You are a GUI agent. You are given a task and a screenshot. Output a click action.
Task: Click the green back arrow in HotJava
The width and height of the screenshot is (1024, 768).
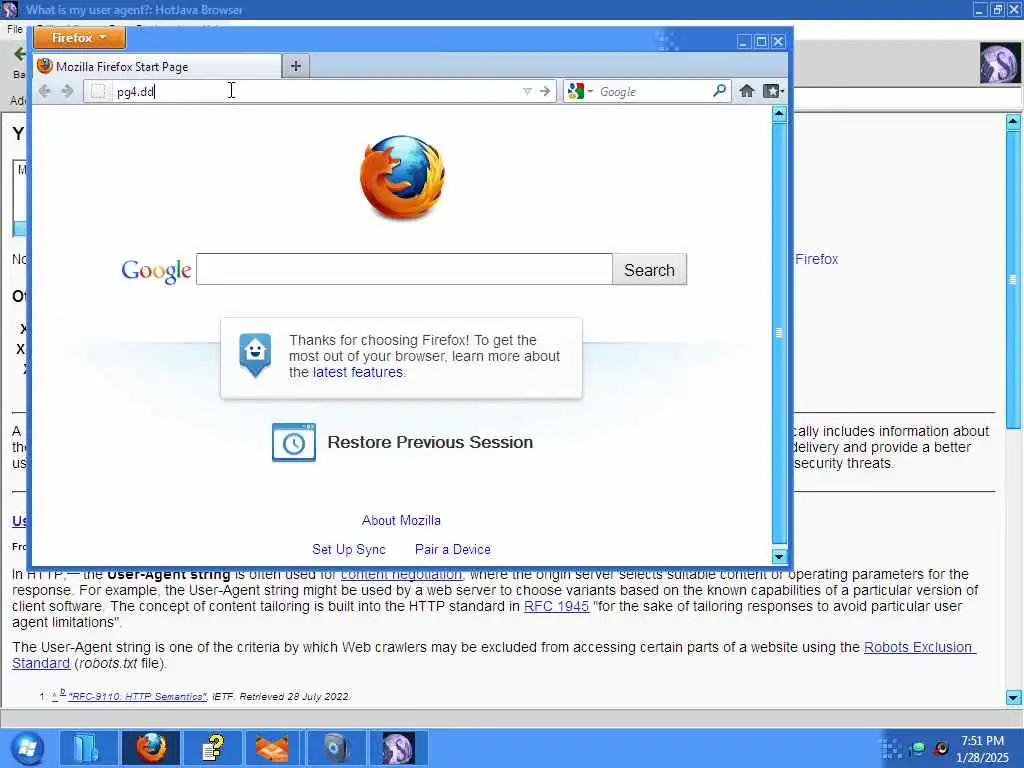(x=20, y=54)
